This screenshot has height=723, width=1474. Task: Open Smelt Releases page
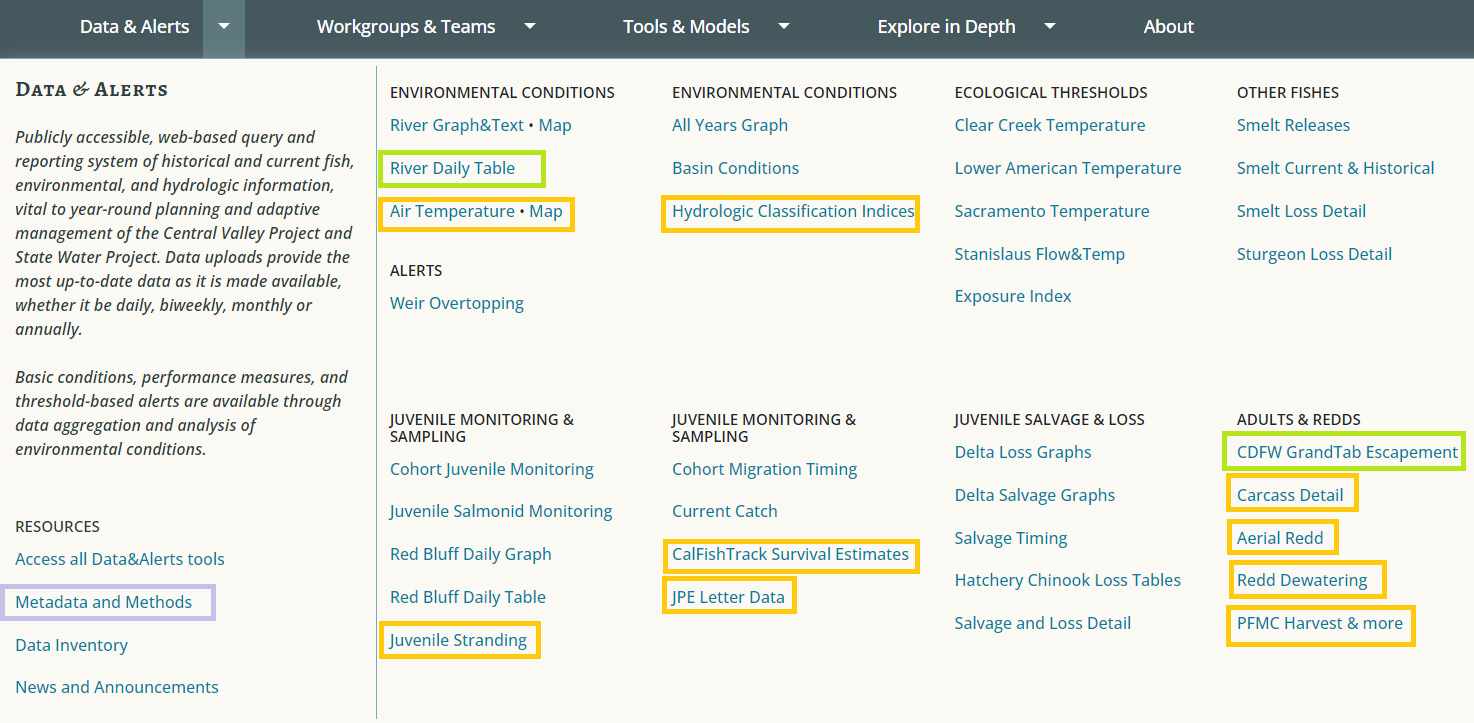1293,125
